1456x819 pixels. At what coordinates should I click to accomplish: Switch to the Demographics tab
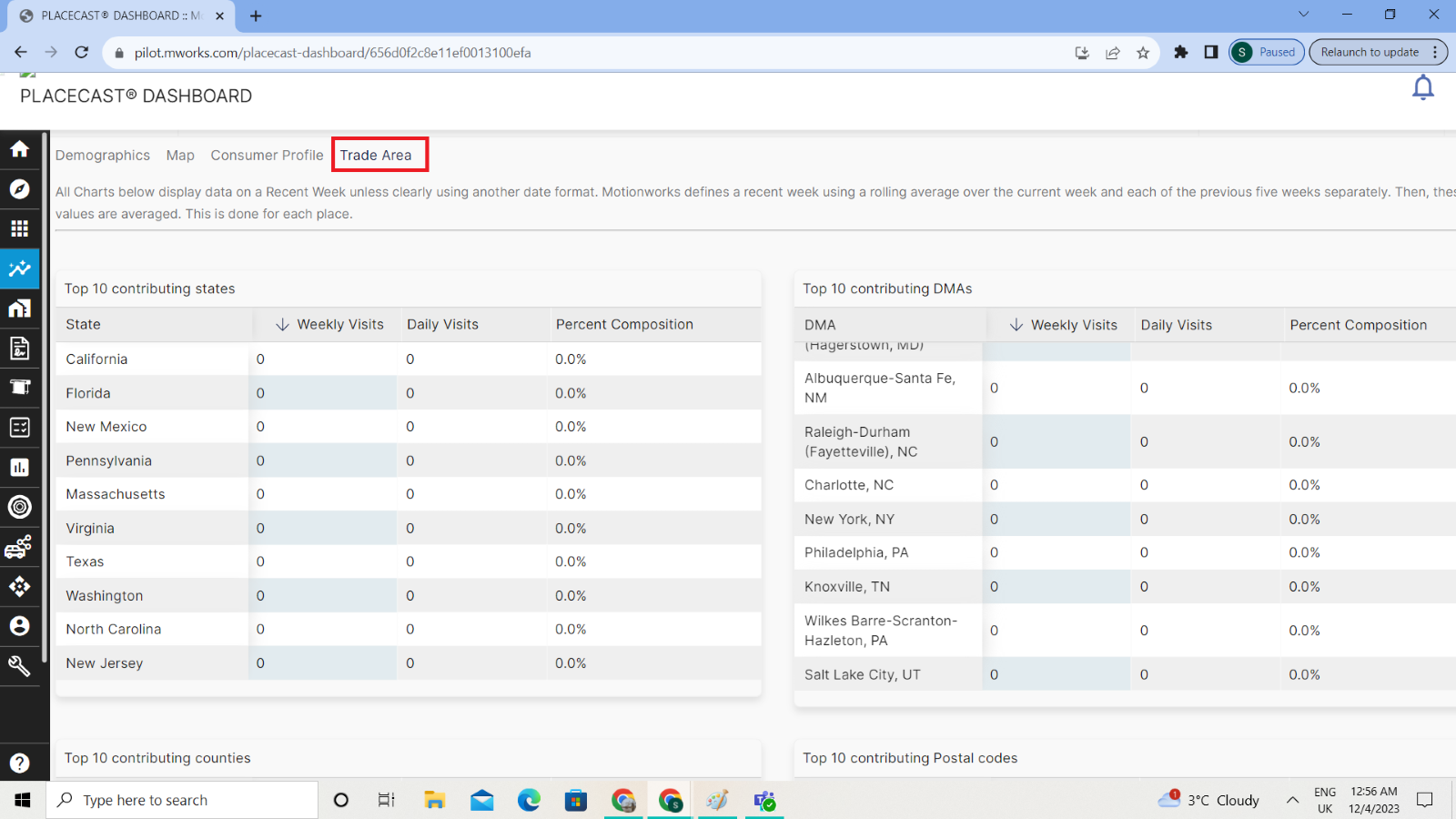103,156
